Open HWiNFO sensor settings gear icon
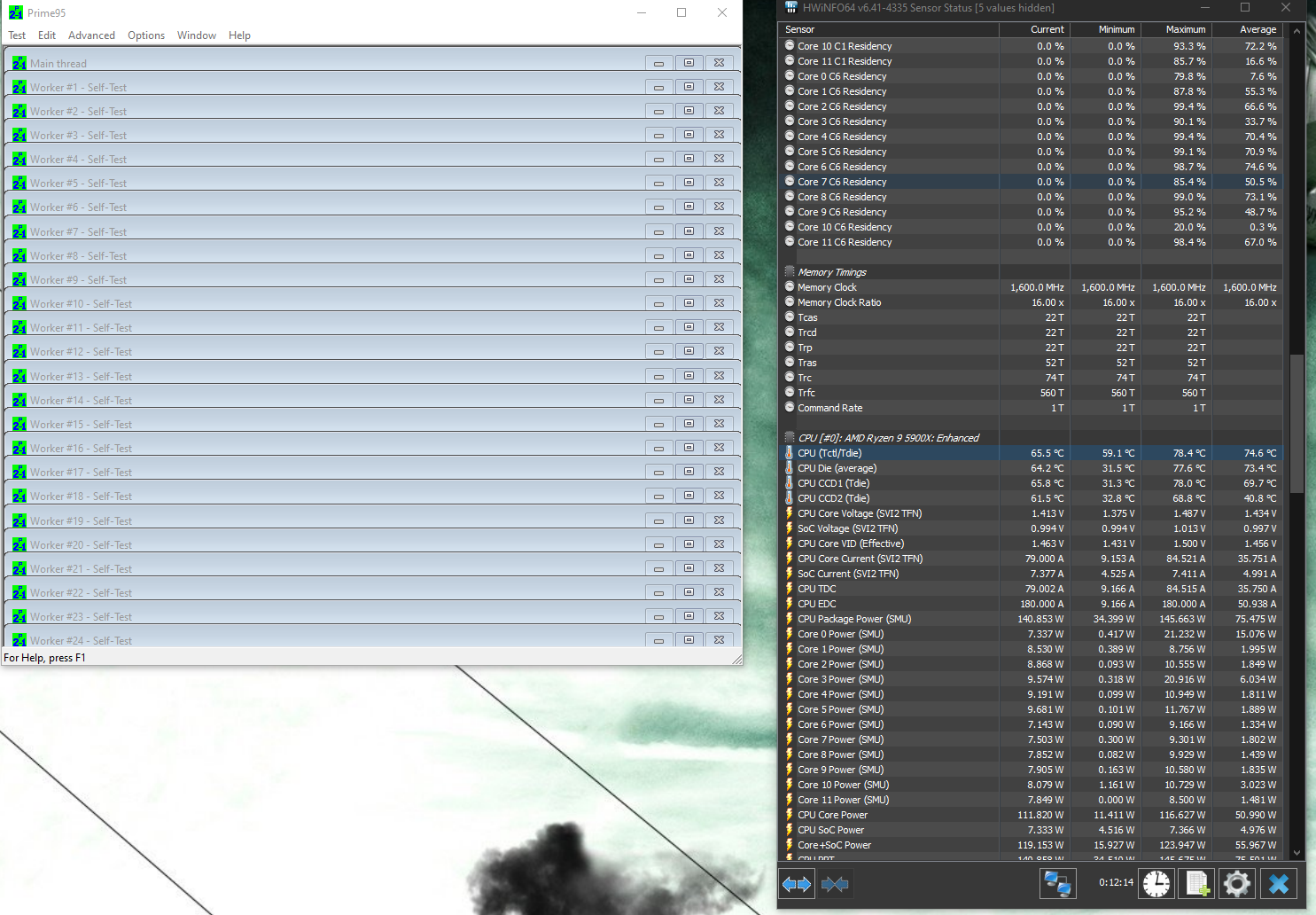Screen dimensions: 1316x915 point(1237,883)
